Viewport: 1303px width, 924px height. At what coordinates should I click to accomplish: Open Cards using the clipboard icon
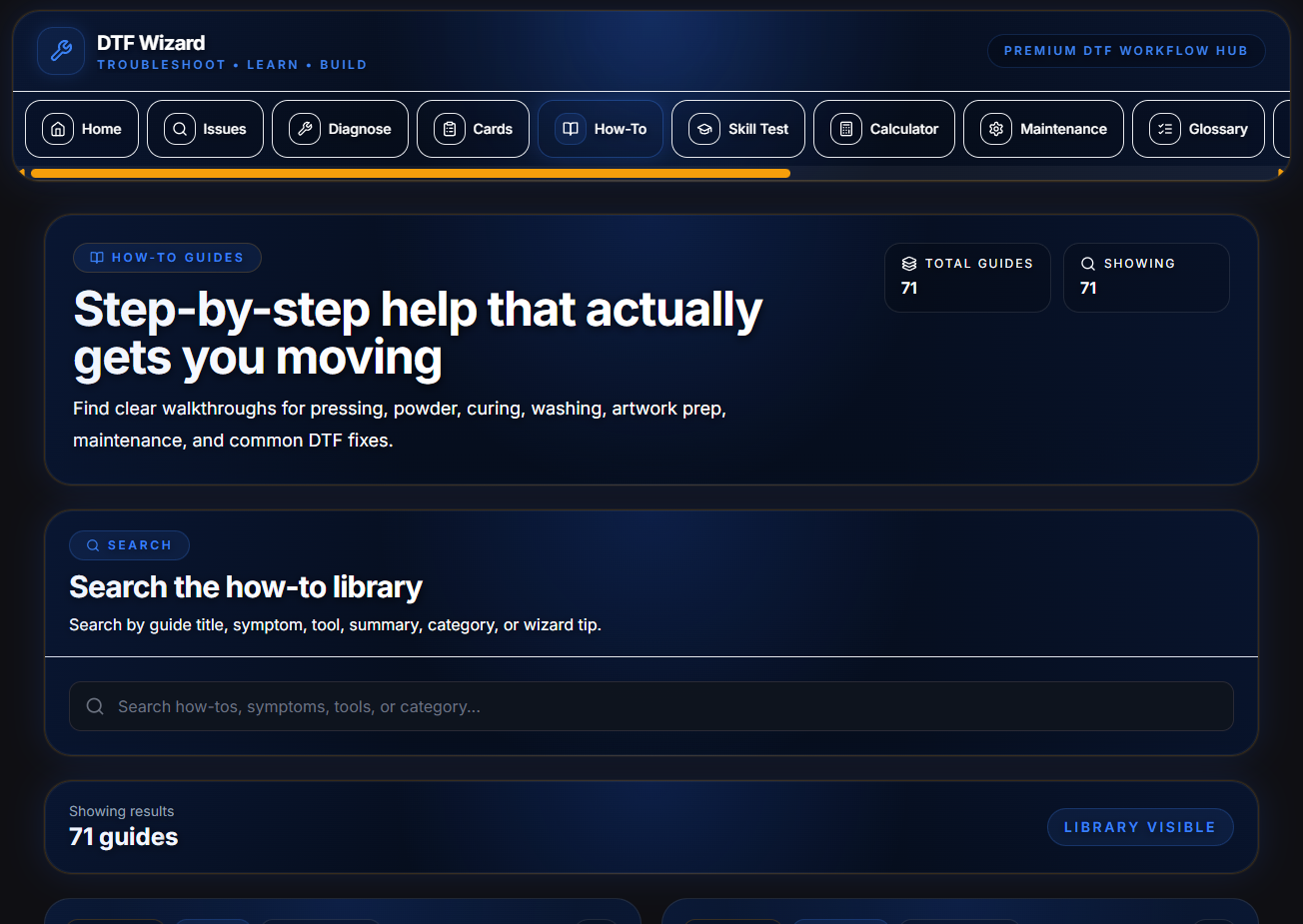tap(450, 129)
